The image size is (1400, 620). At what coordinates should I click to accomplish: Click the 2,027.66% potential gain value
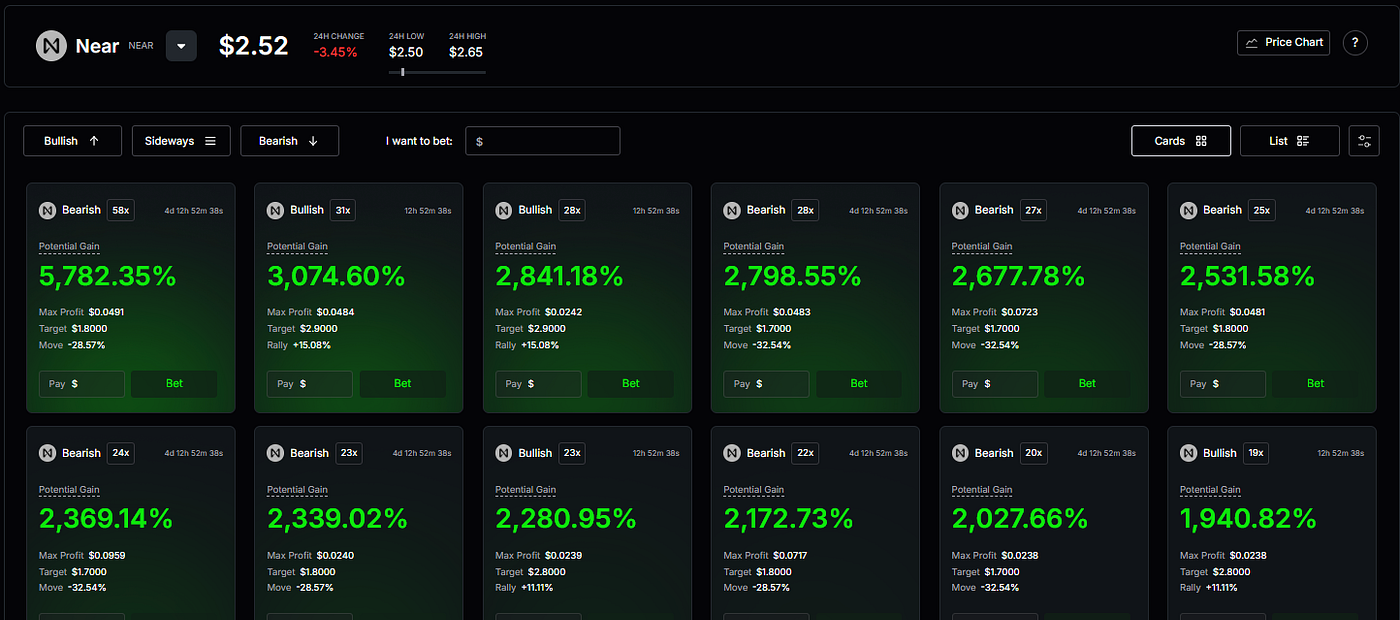(1020, 519)
